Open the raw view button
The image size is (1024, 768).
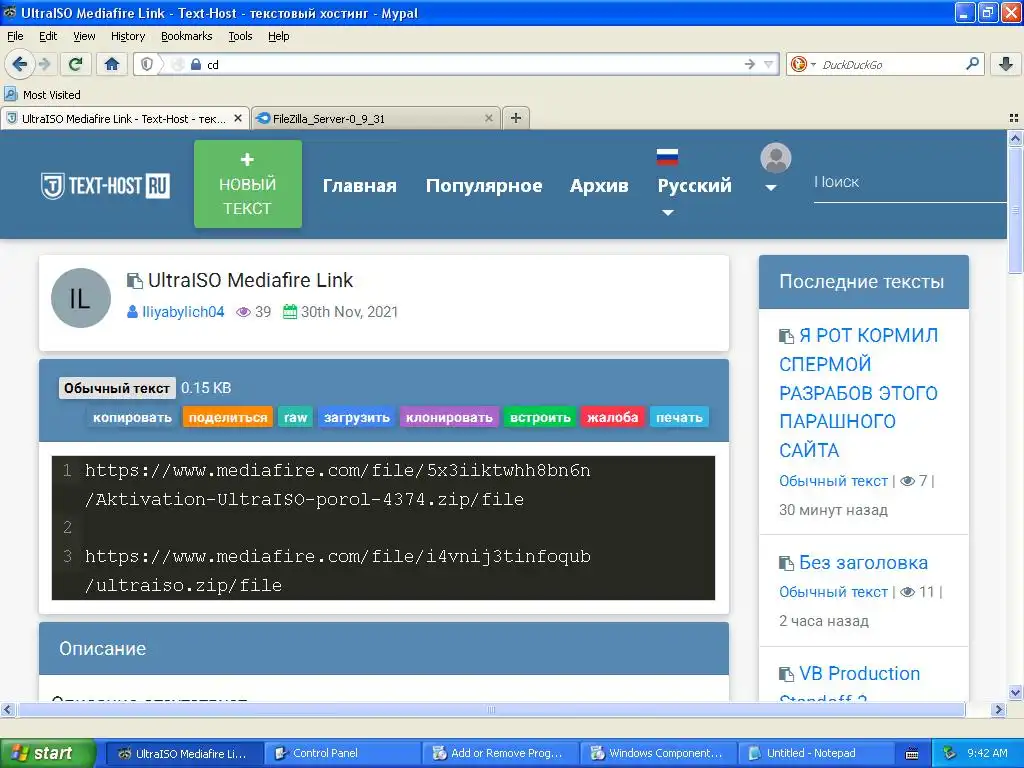(x=295, y=417)
